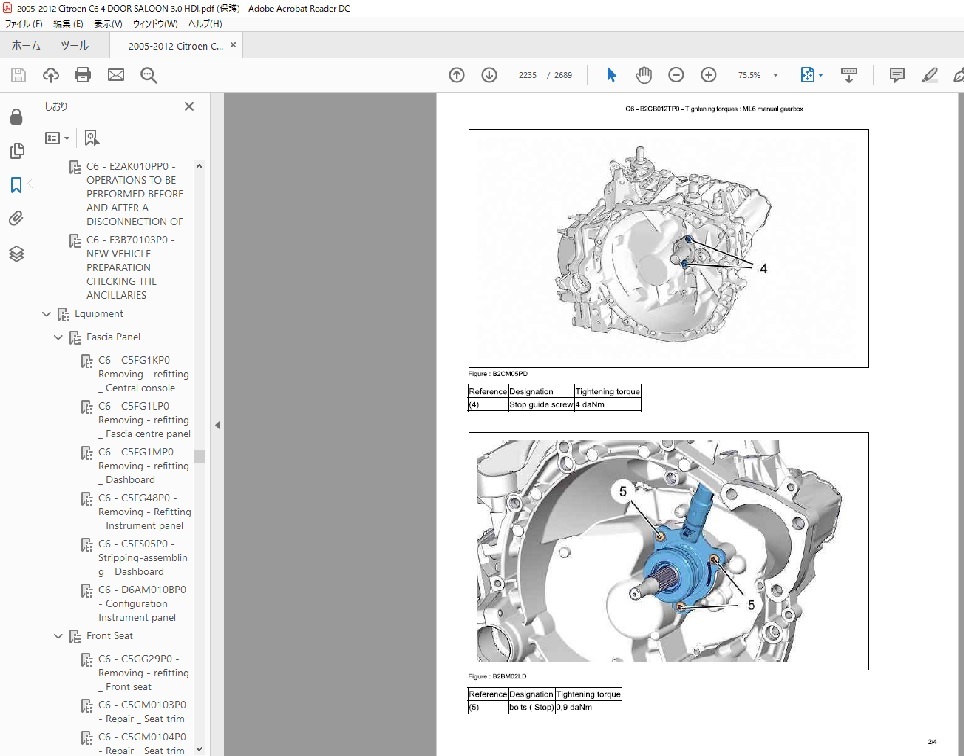Click the Save file icon
Image resolution: width=964 pixels, height=756 pixels.
pyautogui.click(x=18, y=75)
